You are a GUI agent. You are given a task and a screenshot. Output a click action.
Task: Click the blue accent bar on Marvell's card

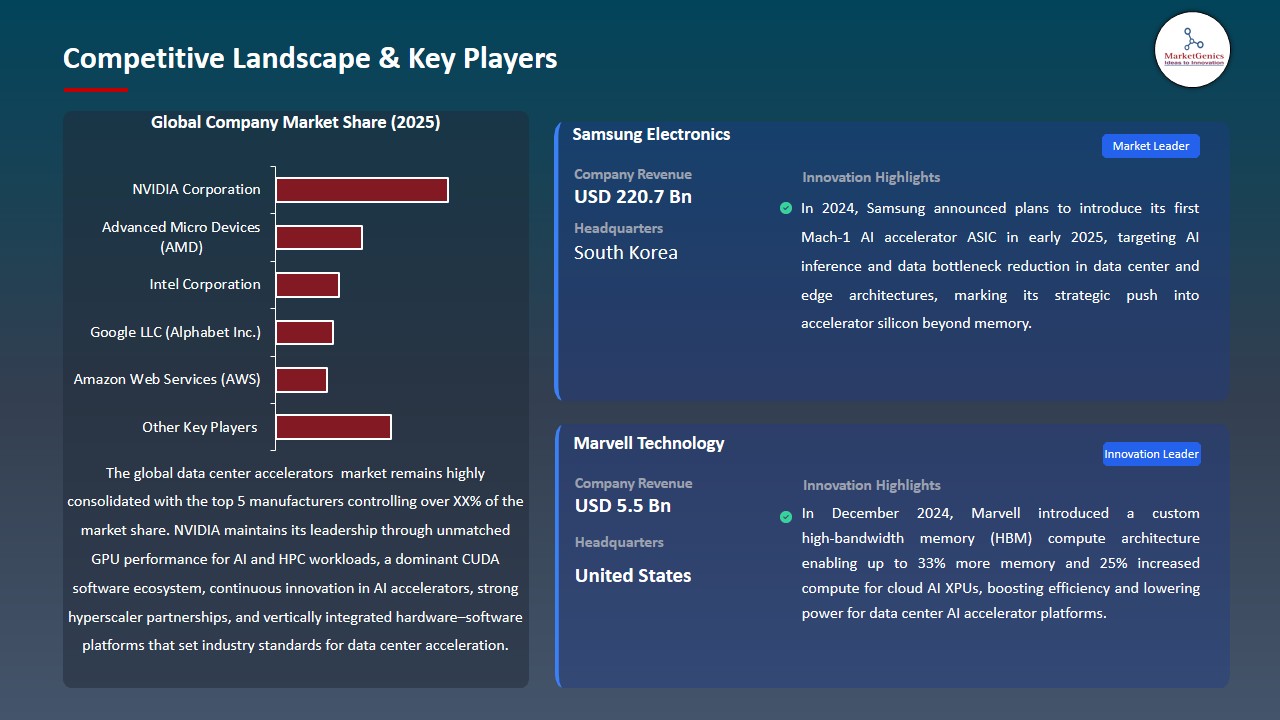[x=557, y=555]
